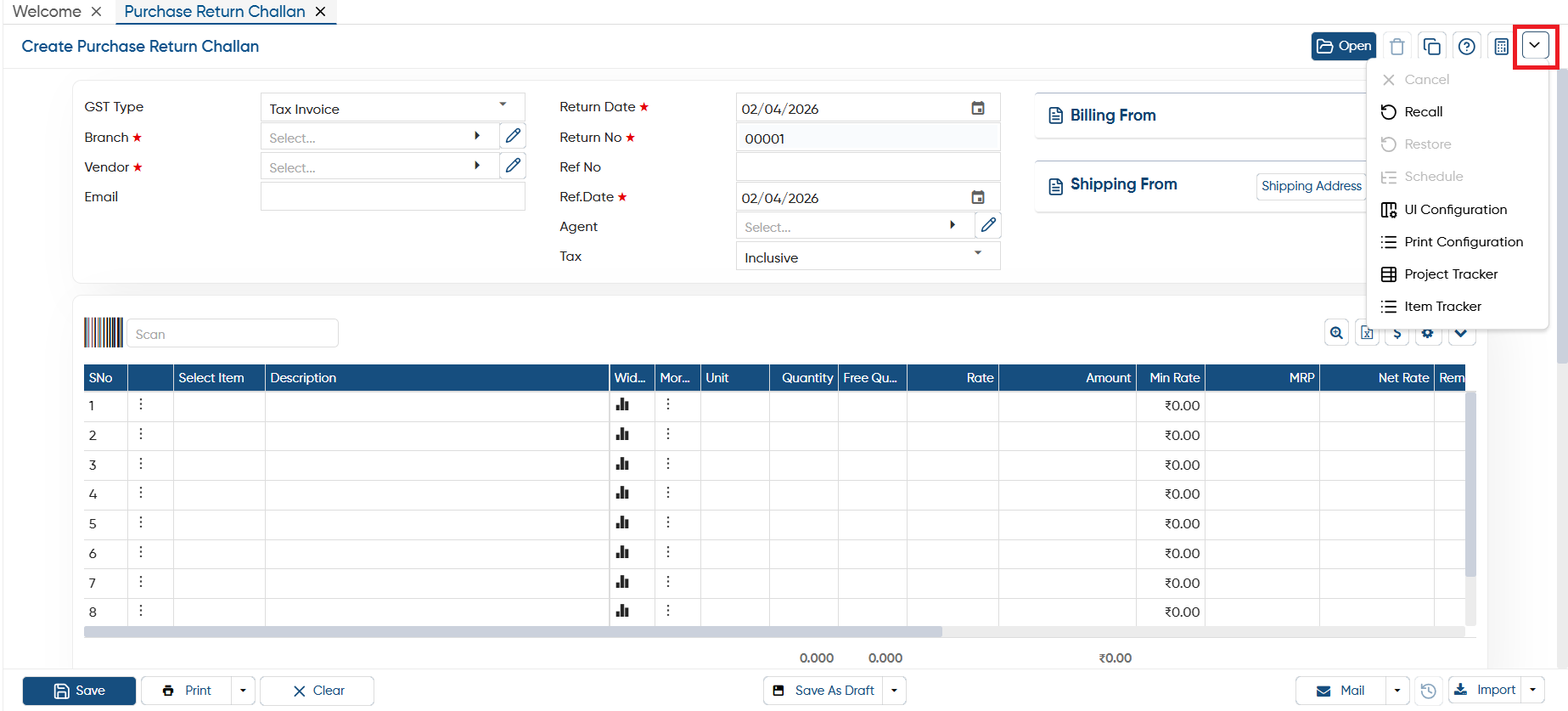The image size is (1568, 711).
Task: Click the horizontal grid scrollbar
Action: [x=513, y=632]
